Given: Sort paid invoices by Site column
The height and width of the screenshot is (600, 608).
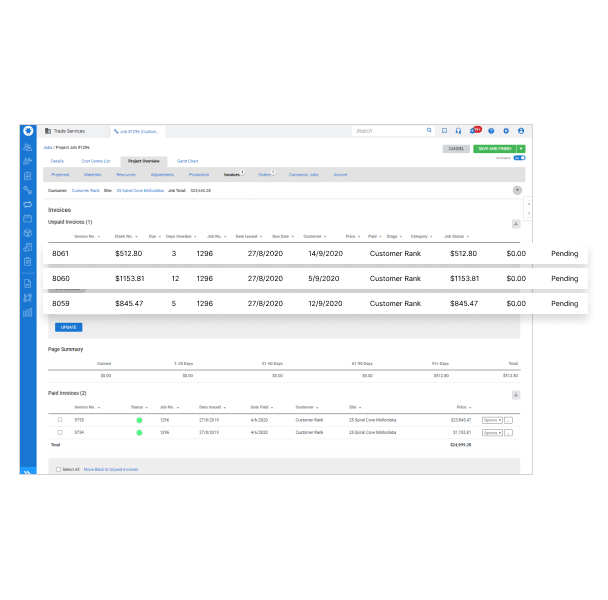Looking at the screenshot, I should (355, 407).
